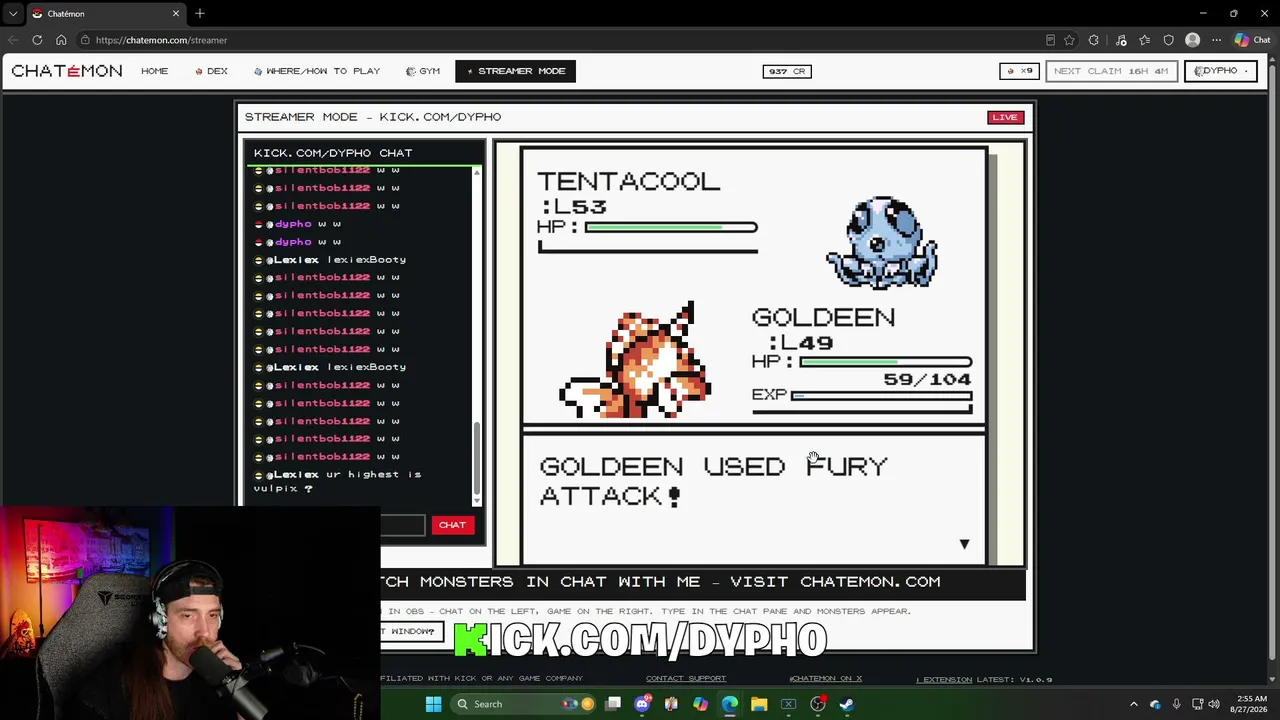Click Goldeen's EXP bar

881,395
